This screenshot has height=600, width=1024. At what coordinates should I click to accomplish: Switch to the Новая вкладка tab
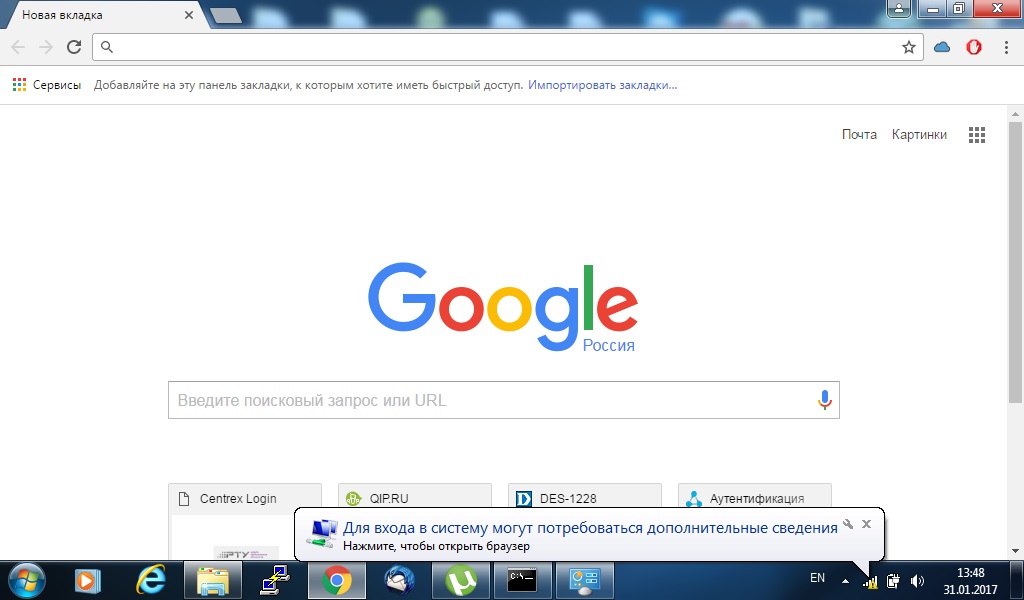(x=95, y=15)
